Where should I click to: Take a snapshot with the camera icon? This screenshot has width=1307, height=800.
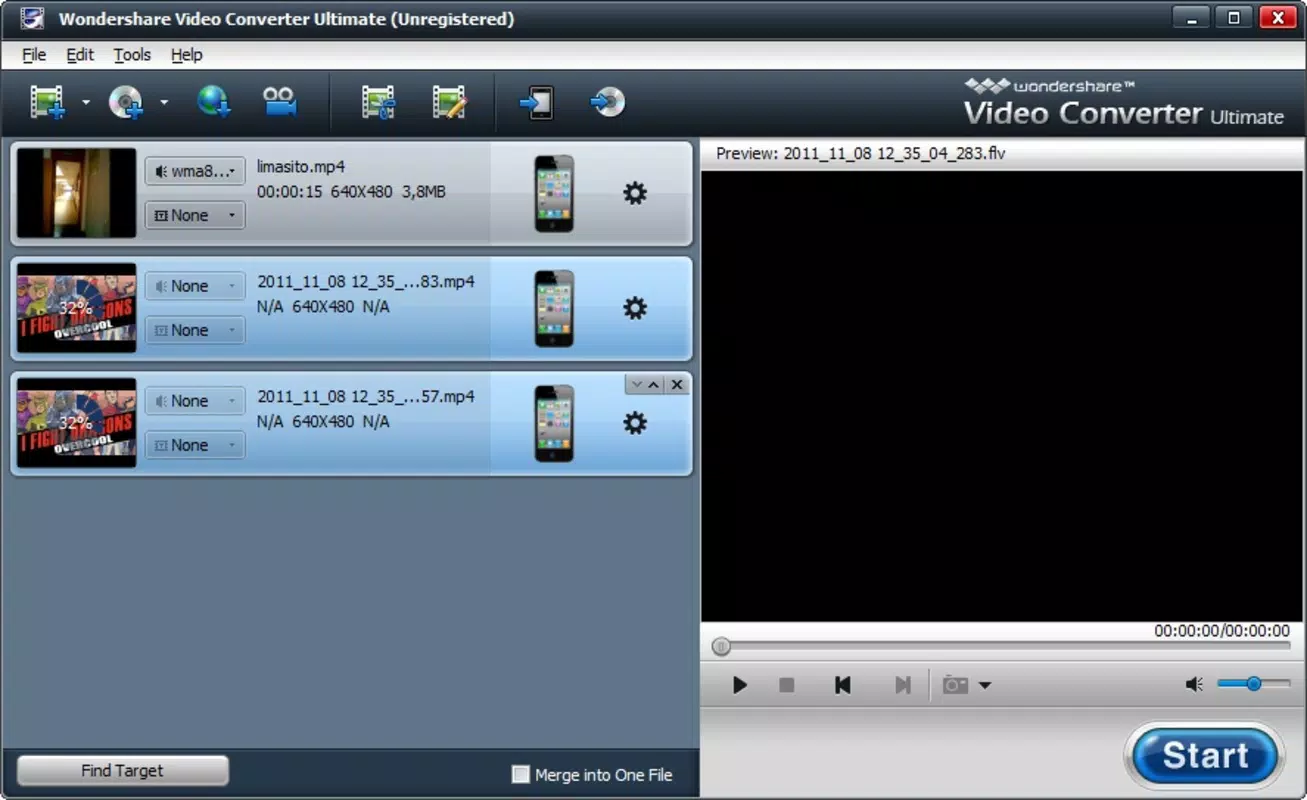click(x=956, y=685)
